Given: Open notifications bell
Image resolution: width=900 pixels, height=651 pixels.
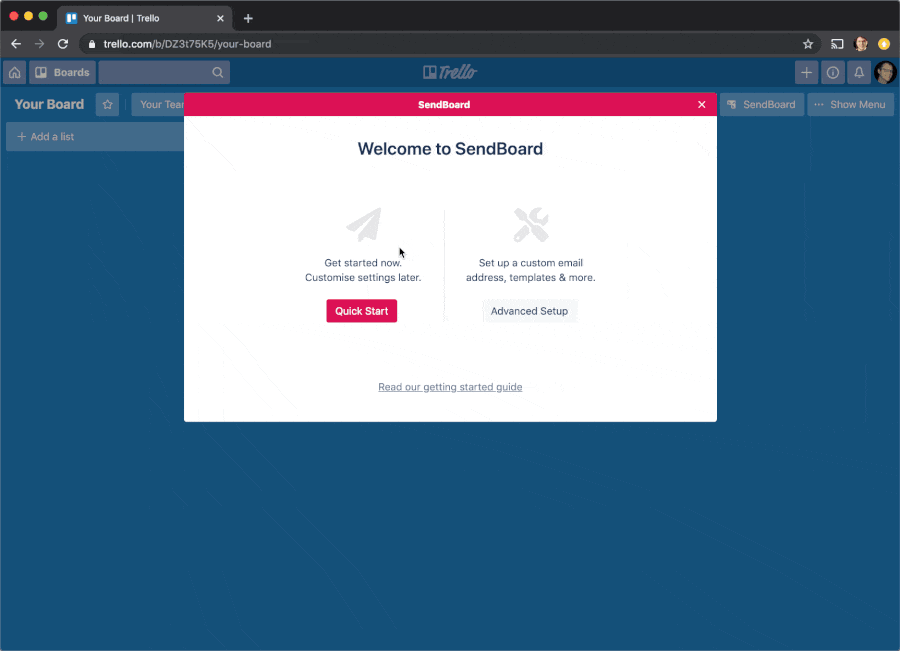Looking at the screenshot, I should (x=859, y=72).
